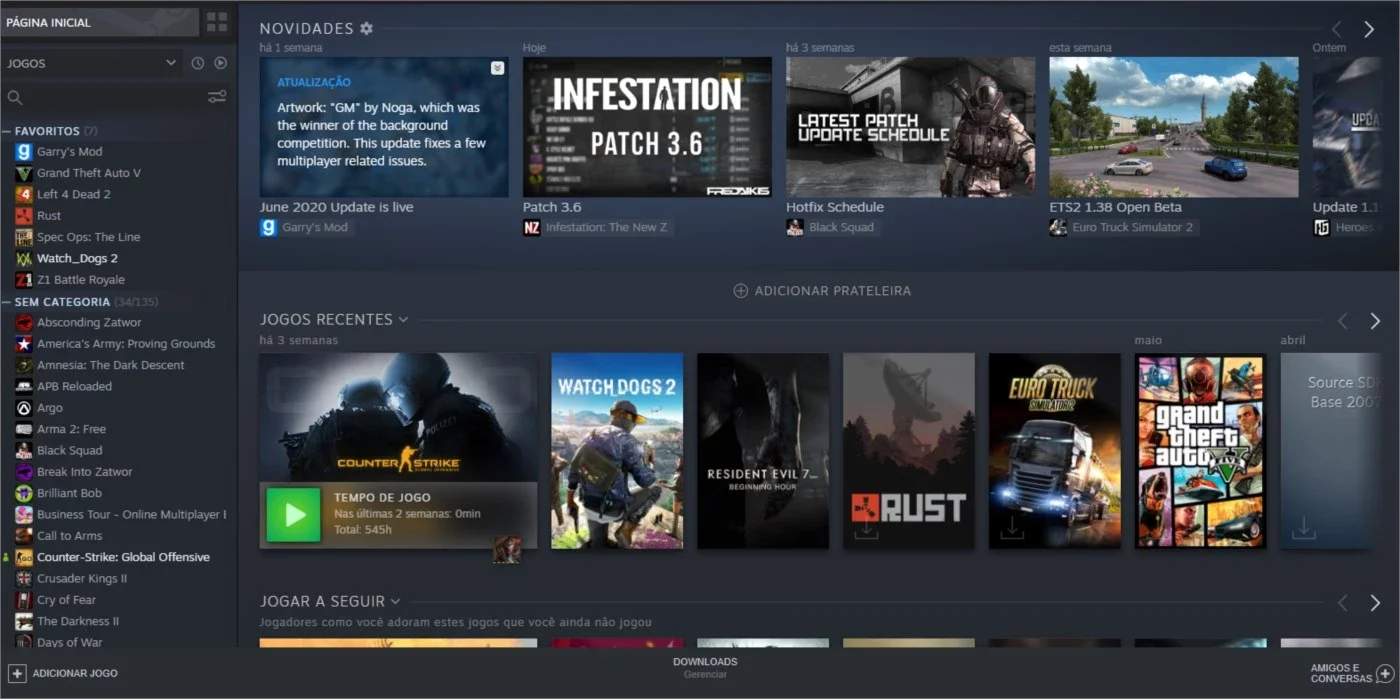This screenshot has height=699, width=1400.
Task: Open Watch Dogs 2 cover art
Action: tap(617, 450)
